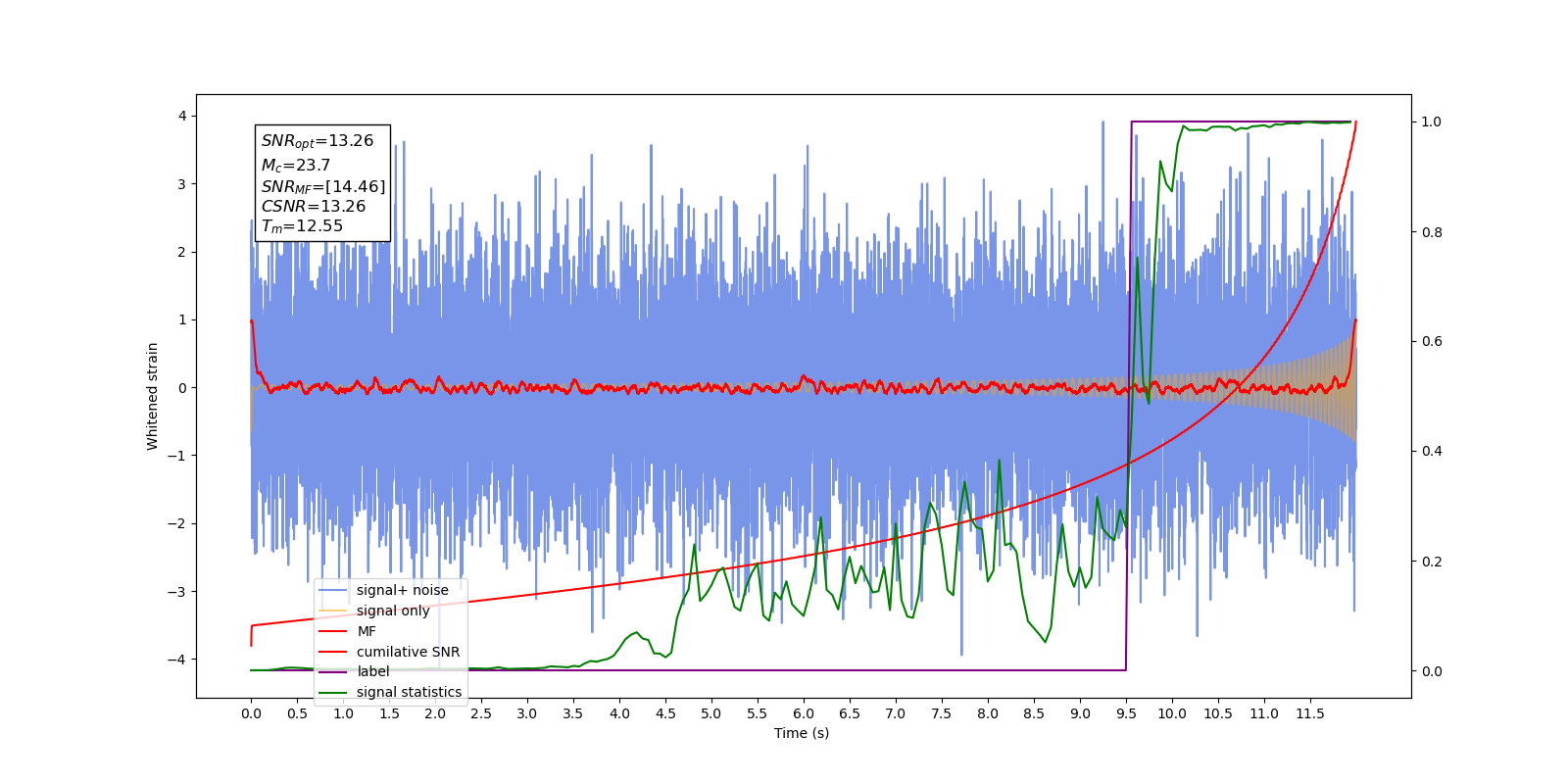The height and width of the screenshot is (784, 1568).
Task: Click the 3 tick on the strain axis
Action: [x=181, y=184]
